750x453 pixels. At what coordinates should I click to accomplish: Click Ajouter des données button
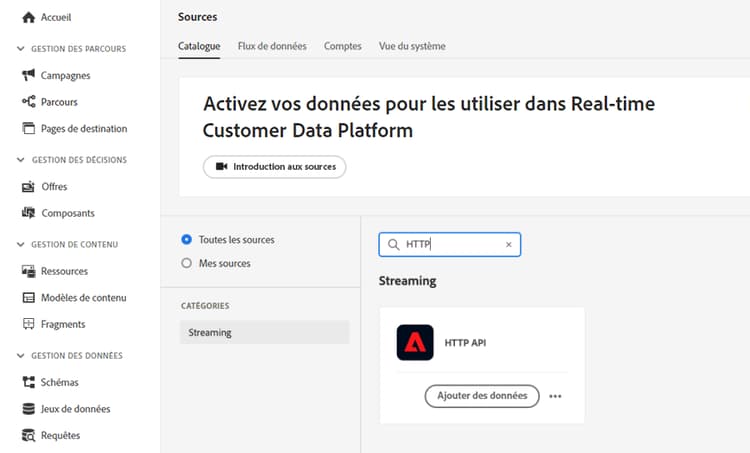tap(482, 396)
